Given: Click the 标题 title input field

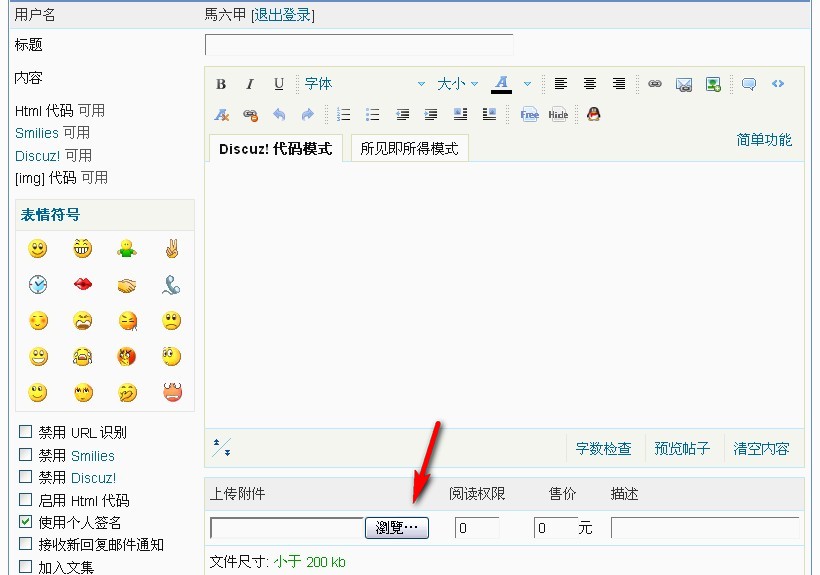Looking at the screenshot, I should tap(358, 45).
